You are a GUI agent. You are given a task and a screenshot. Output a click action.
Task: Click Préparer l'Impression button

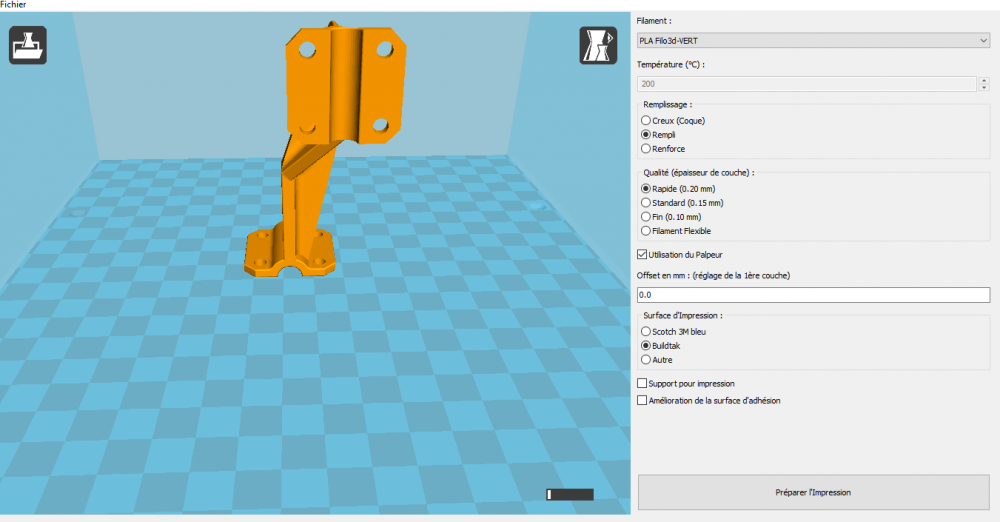coord(813,492)
